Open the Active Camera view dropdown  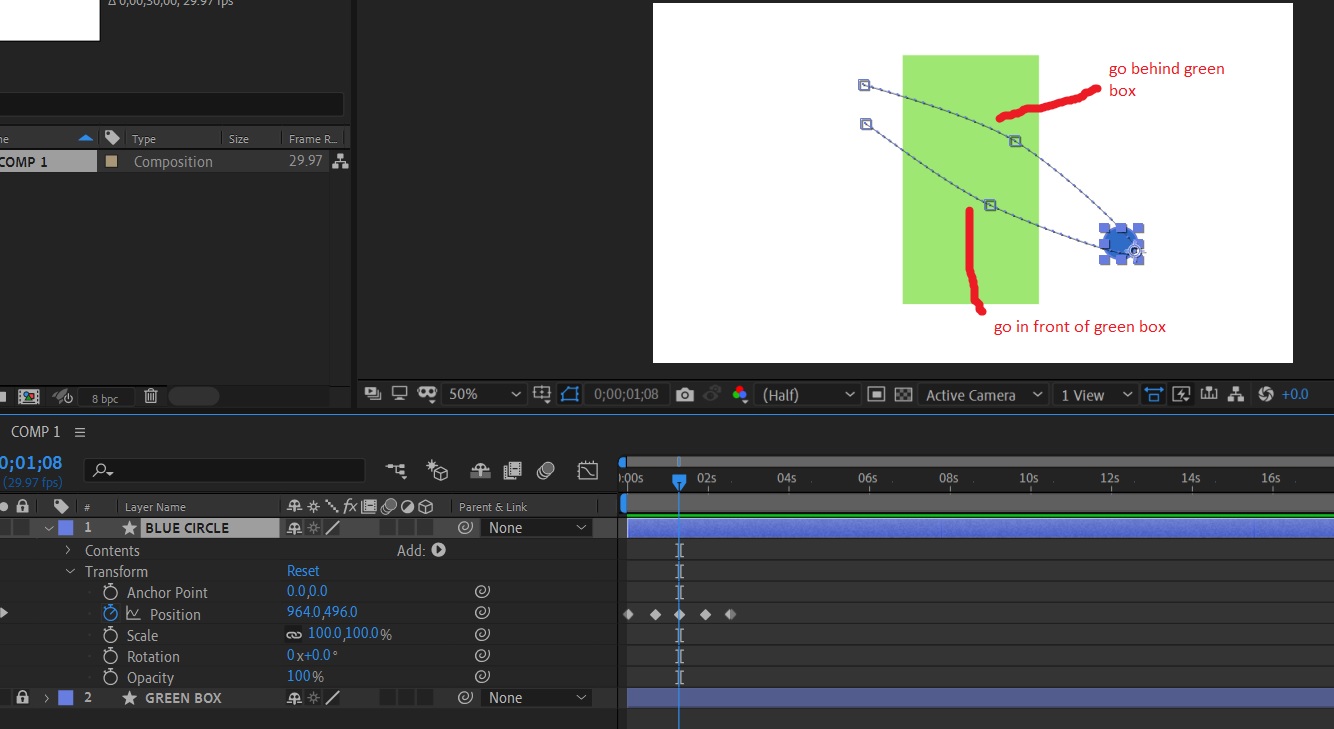[982, 394]
